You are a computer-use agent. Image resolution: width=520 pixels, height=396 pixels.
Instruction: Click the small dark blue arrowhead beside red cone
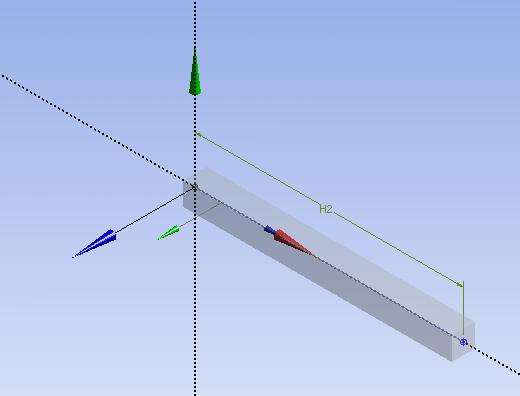click(x=269, y=229)
